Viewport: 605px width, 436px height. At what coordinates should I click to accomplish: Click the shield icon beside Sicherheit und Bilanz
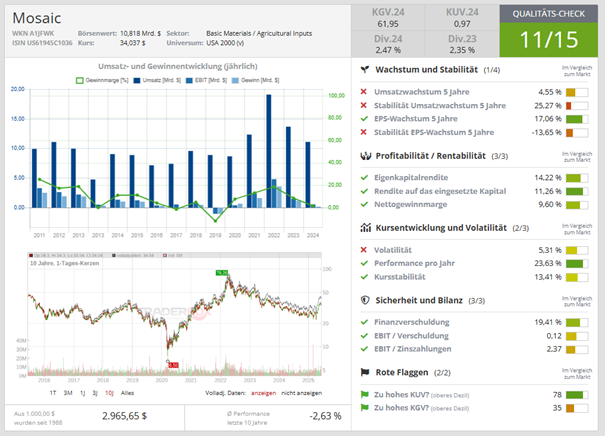[x=365, y=300]
